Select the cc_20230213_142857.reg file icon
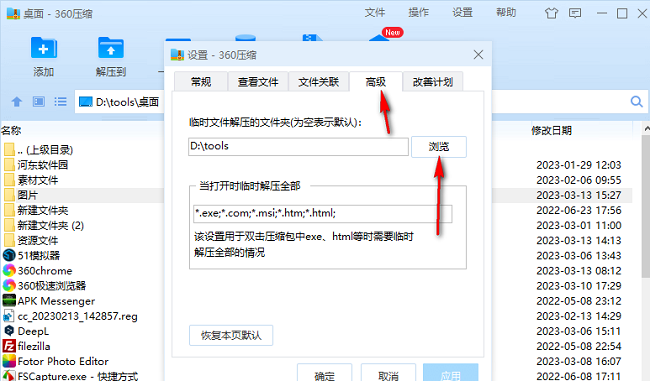Screen dimensions: 650x381 [9, 316]
